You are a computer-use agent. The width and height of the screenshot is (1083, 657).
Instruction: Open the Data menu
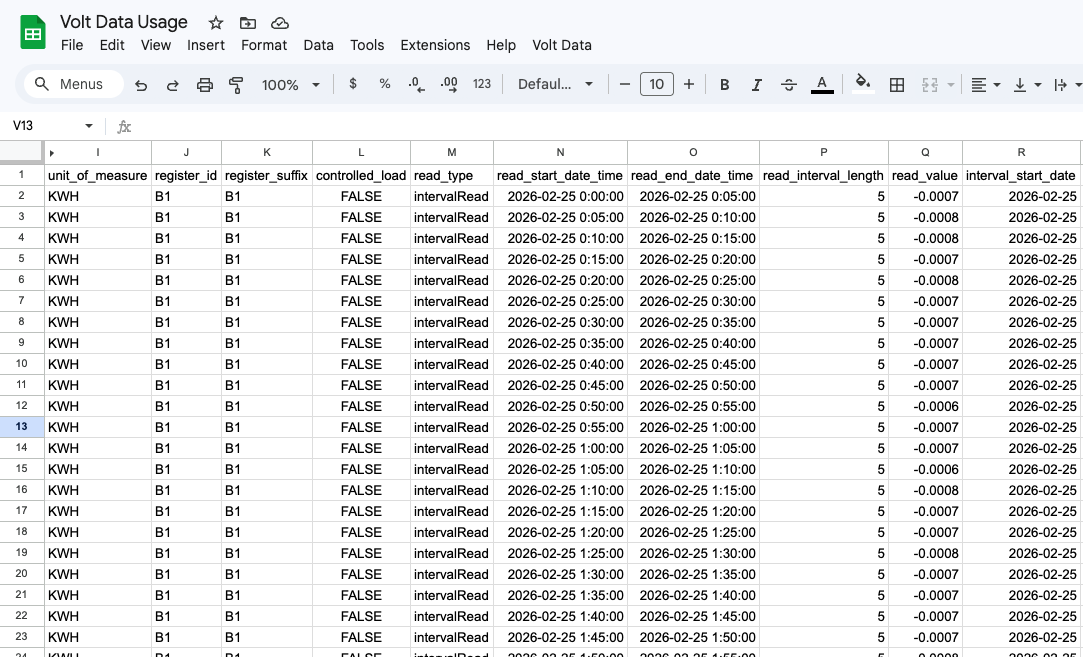318,45
